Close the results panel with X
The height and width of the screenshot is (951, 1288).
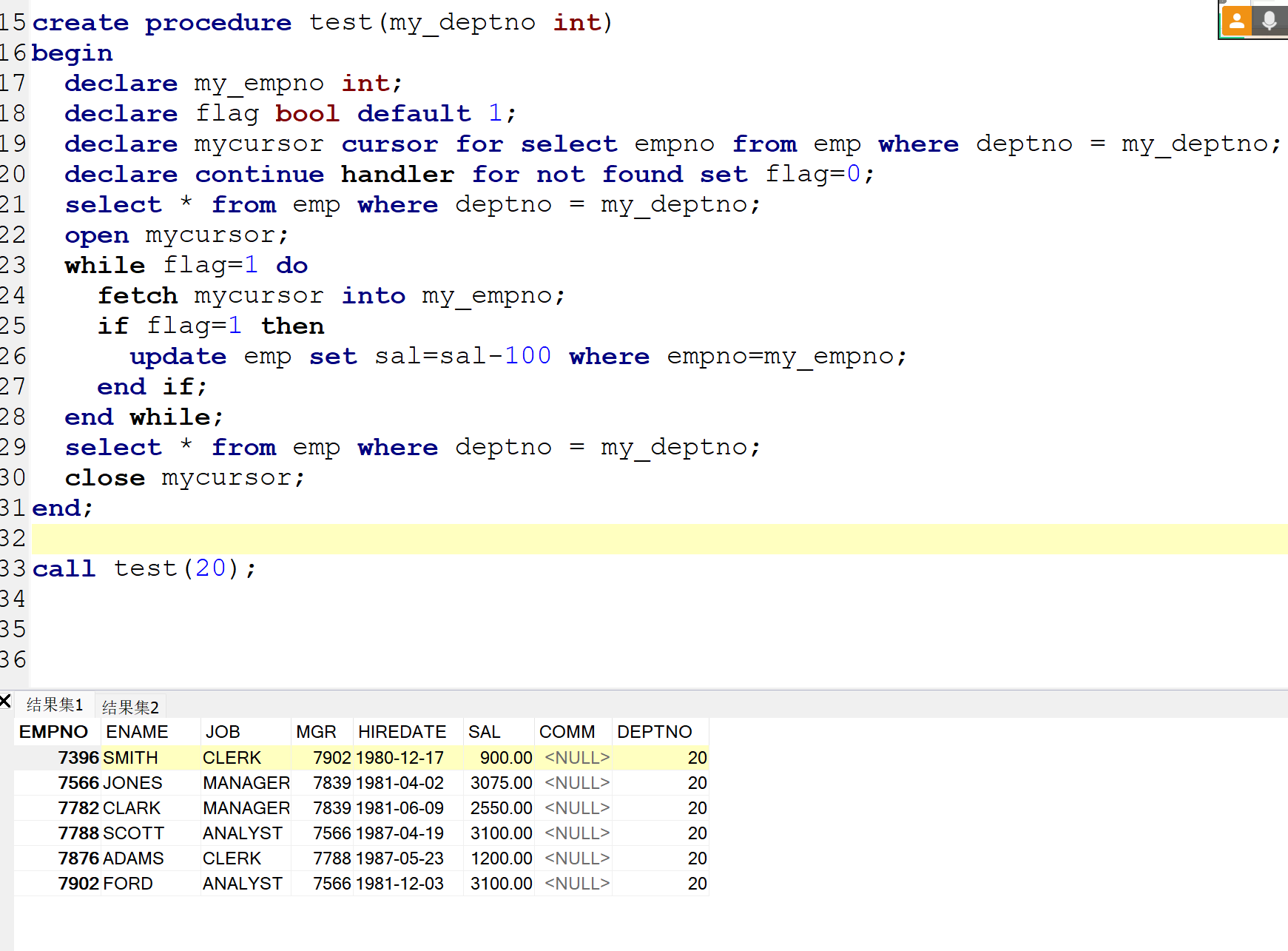[5, 701]
